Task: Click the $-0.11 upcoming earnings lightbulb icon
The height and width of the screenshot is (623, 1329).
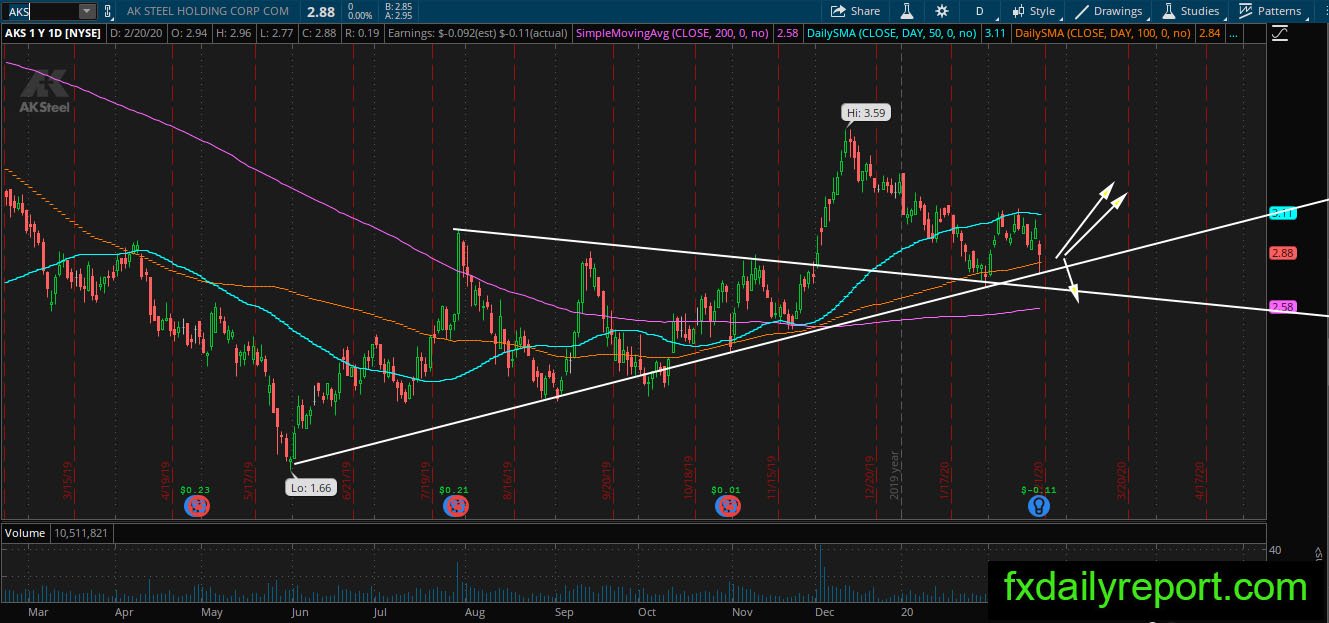Action: pyautogui.click(x=1039, y=507)
